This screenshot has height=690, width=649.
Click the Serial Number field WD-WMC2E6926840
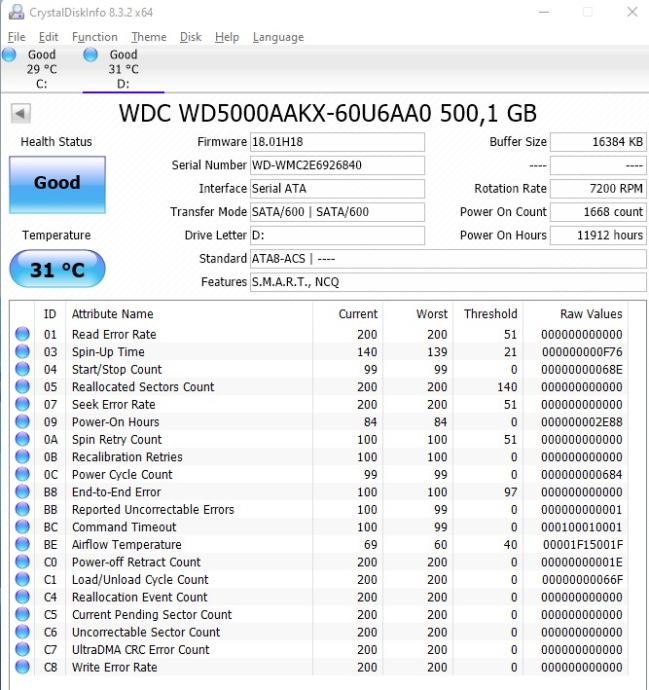337,165
